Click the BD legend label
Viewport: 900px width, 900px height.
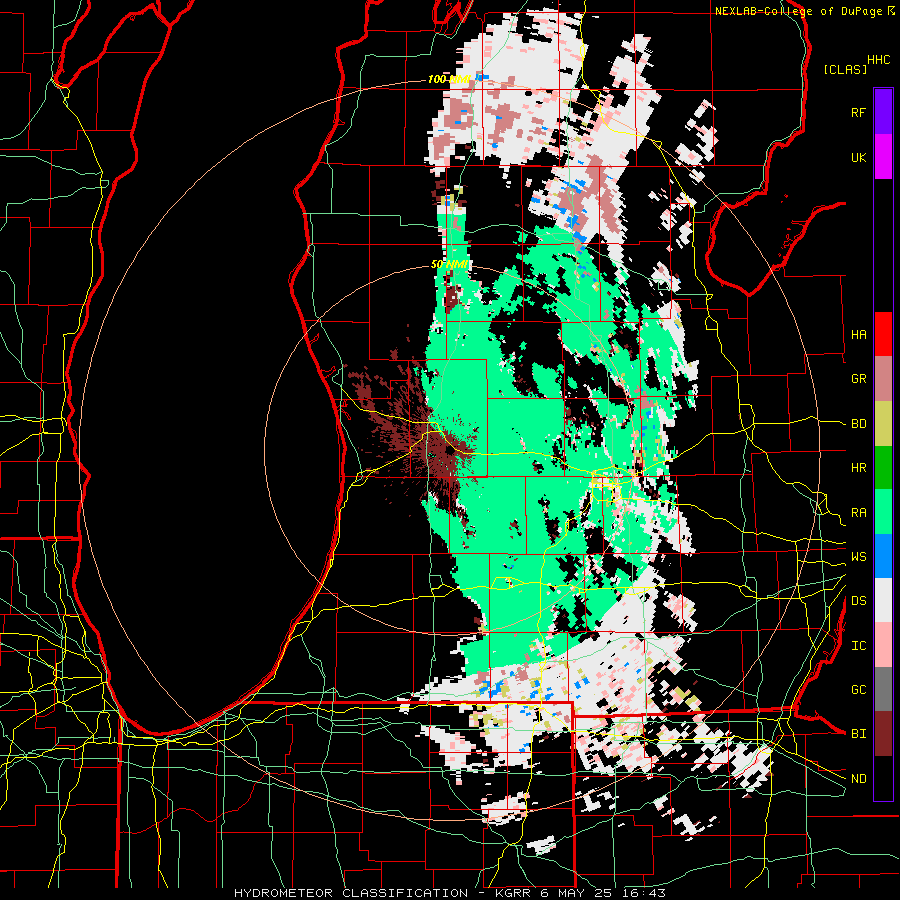858,424
